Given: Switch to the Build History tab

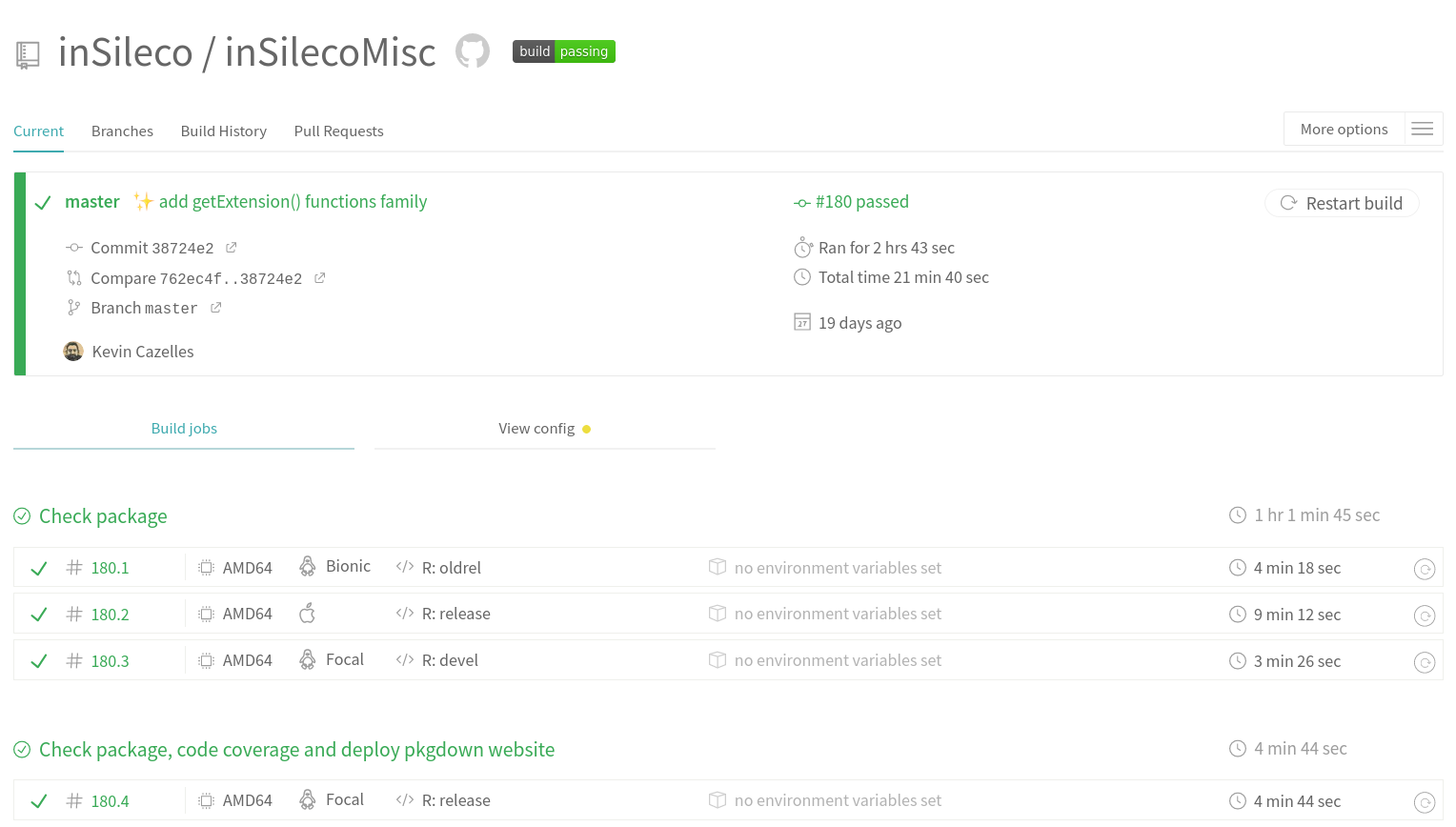Looking at the screenshot, I should point(223,131).
